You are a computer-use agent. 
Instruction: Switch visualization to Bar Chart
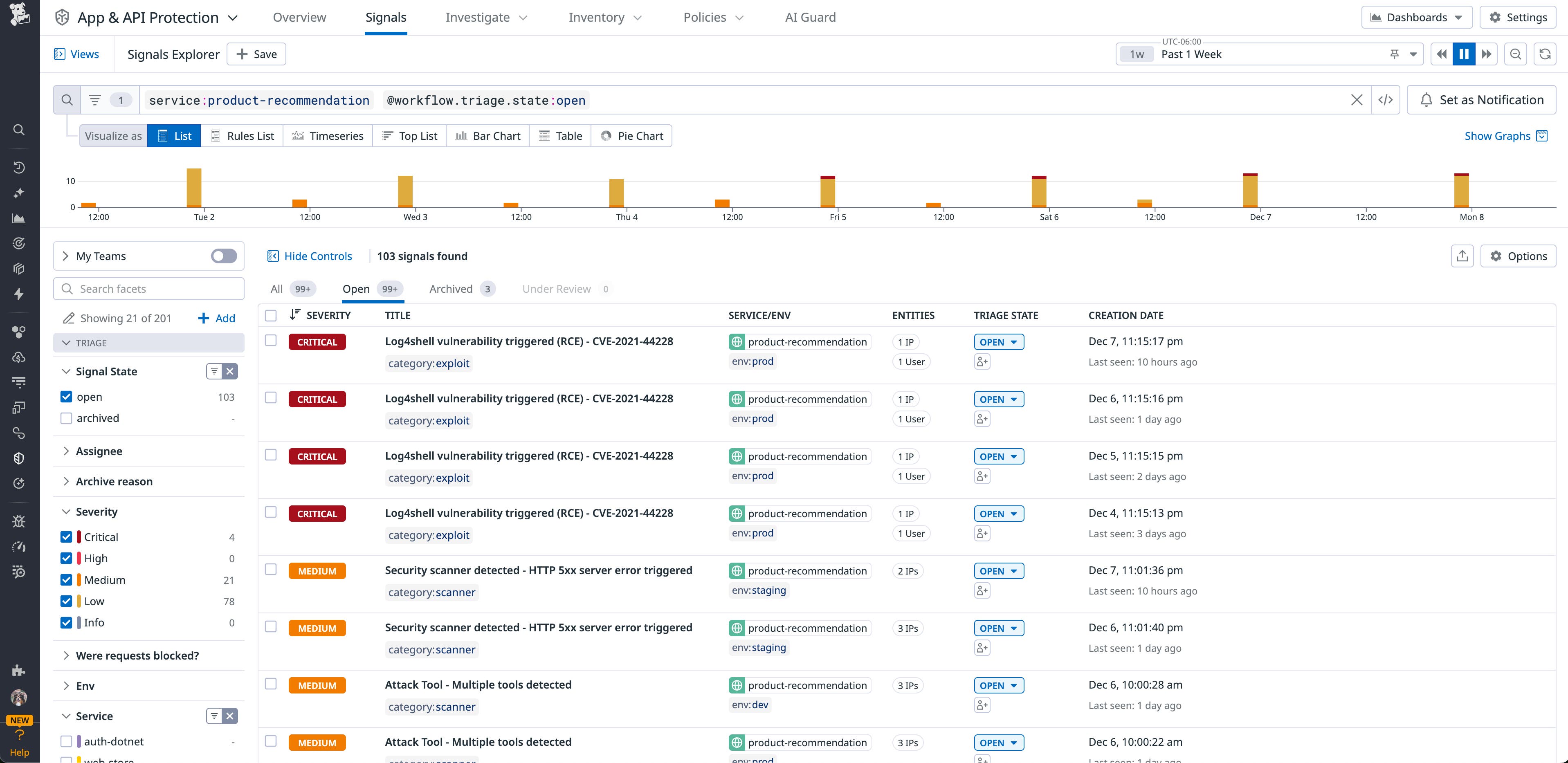pyautogui.click(x=487, y=135)
